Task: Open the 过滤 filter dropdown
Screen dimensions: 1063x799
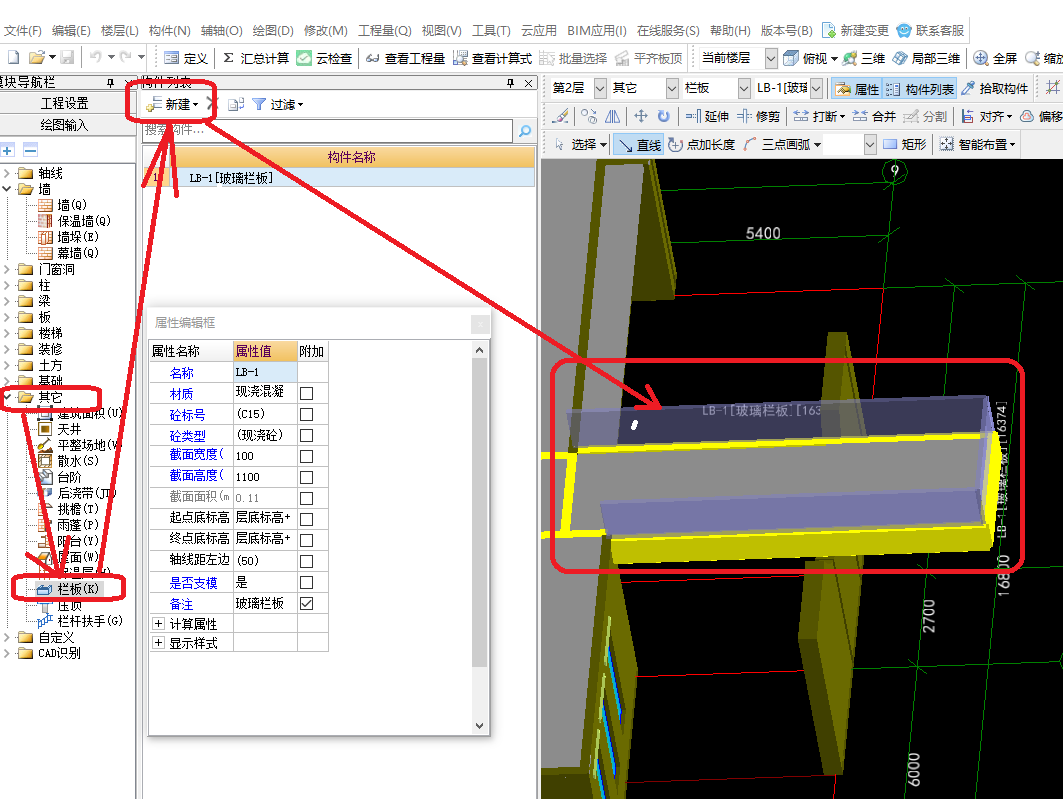Action: pos(278,104)
